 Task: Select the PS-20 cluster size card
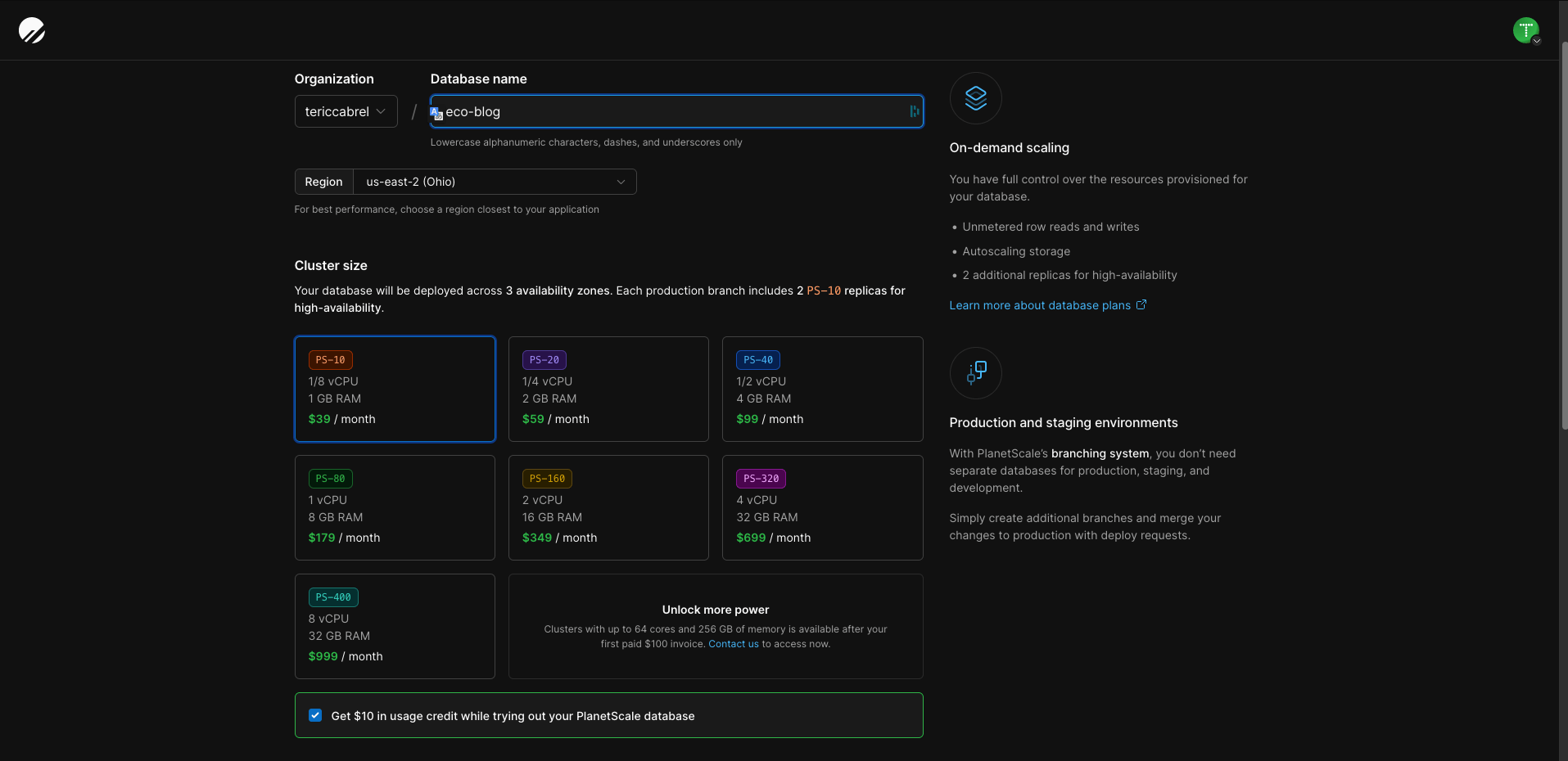[608, 389]
